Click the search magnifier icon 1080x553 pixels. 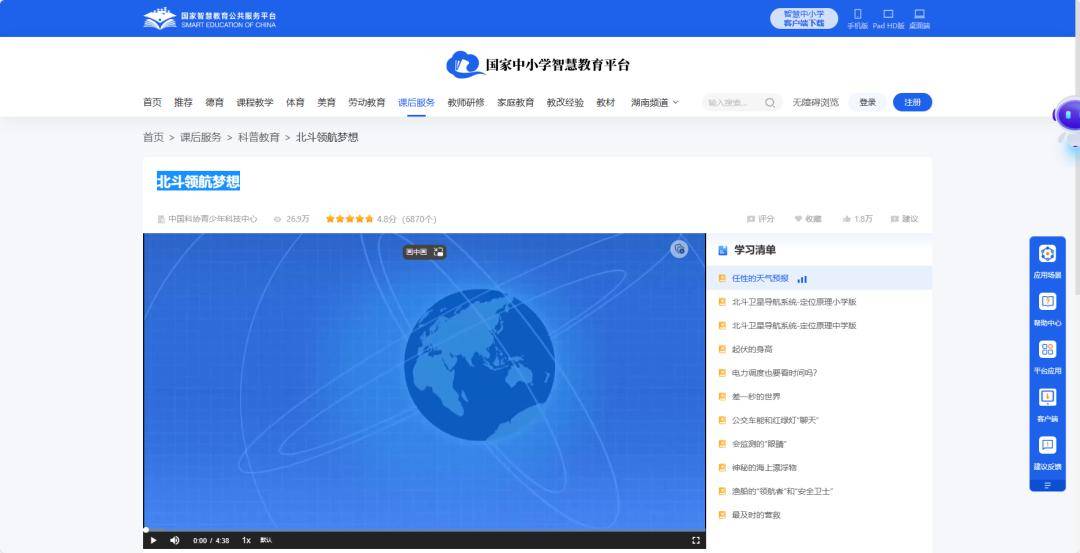point(770,103)
